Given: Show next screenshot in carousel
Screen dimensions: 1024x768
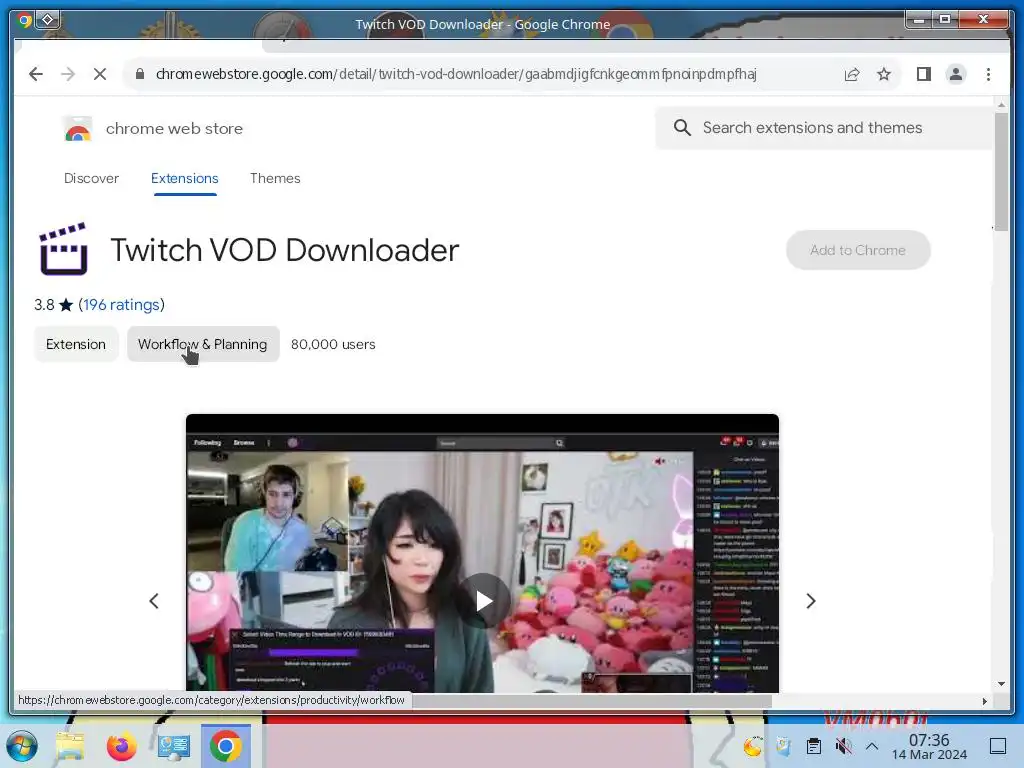Looking at the screenshot, I should (x=810, y=601).
